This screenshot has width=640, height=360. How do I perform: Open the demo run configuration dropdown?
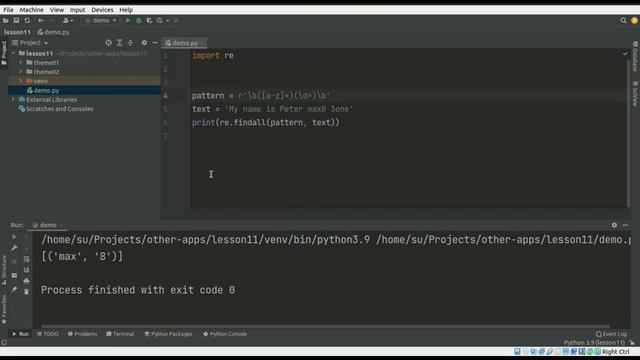point(101,20)
